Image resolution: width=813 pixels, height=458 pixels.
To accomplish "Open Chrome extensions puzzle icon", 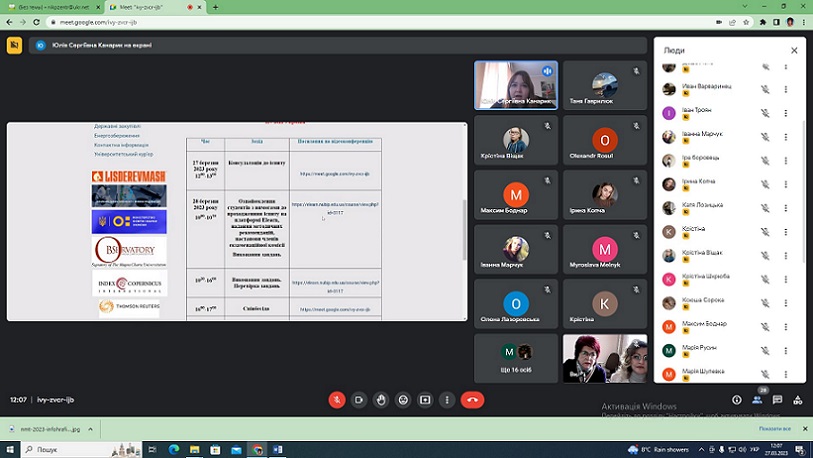I will [x=763, y=22].
